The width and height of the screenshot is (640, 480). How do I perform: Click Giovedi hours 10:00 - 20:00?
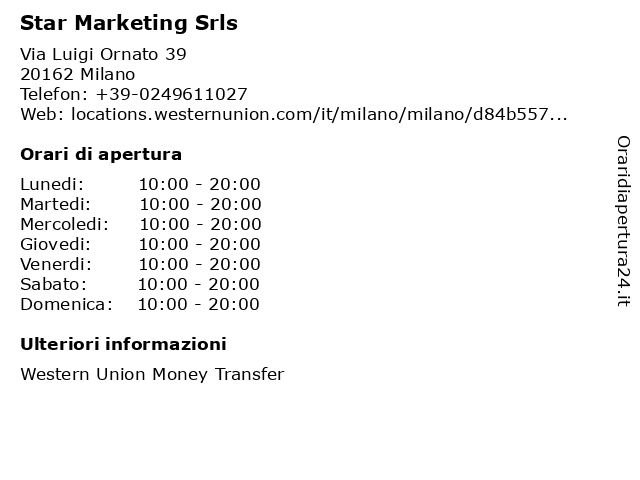point(200,244)
